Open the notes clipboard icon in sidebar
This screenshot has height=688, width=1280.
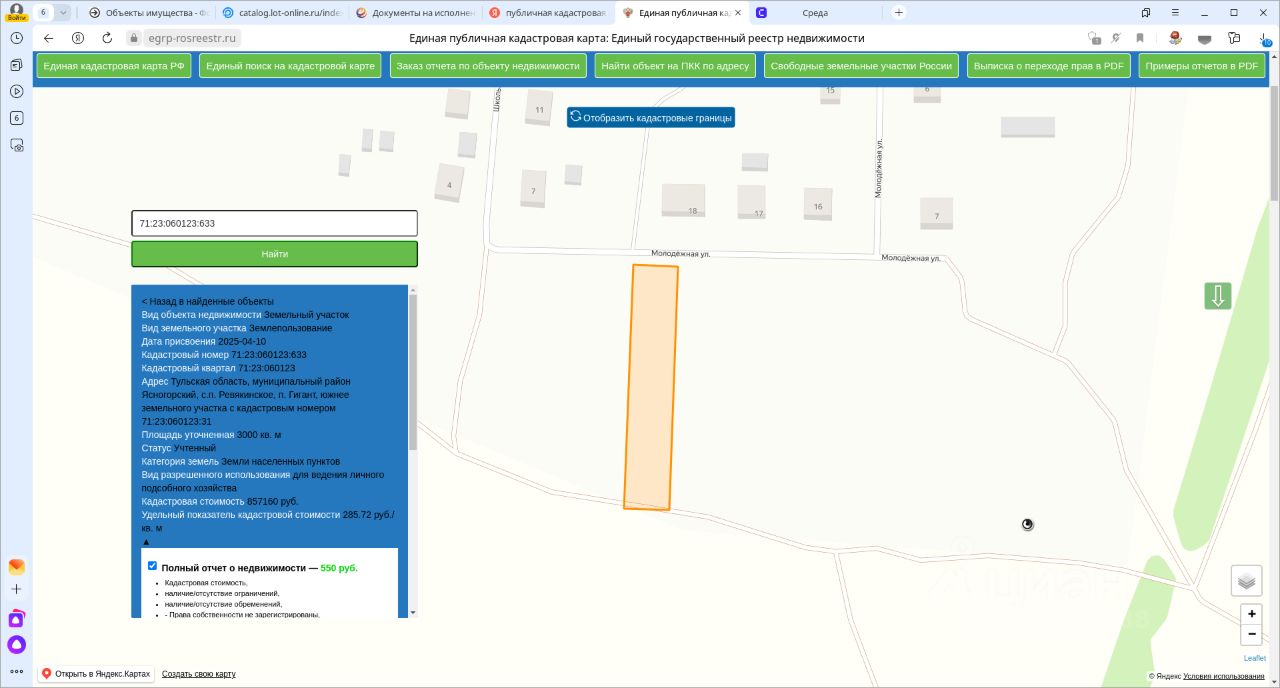point(16,64)
